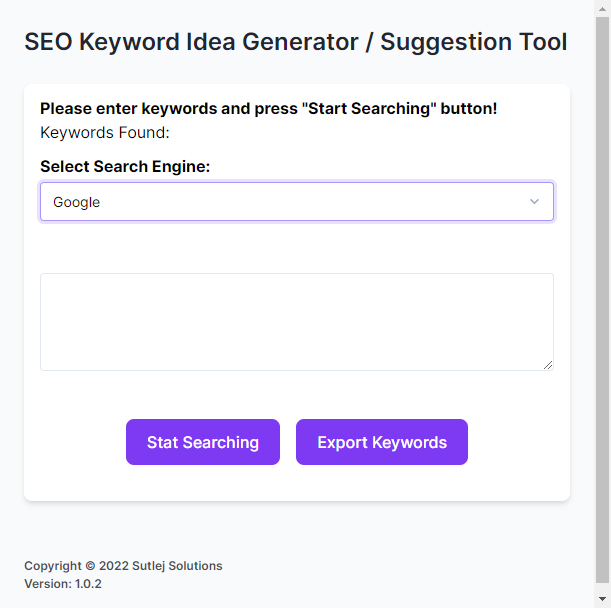The image size is (611, 608).
Task: Click the vertical page scrollbar
Action: coord(603,300)
